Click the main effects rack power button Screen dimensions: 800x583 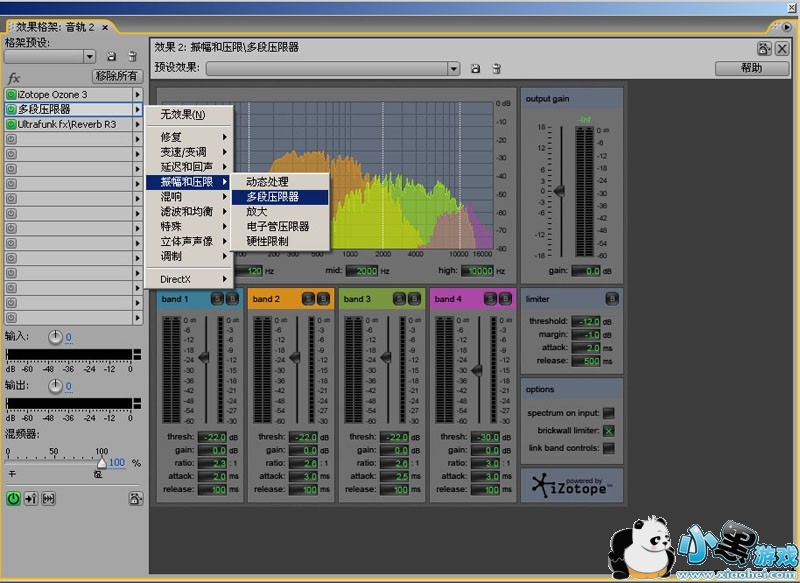pyautogui.click(x=13, y=498)
